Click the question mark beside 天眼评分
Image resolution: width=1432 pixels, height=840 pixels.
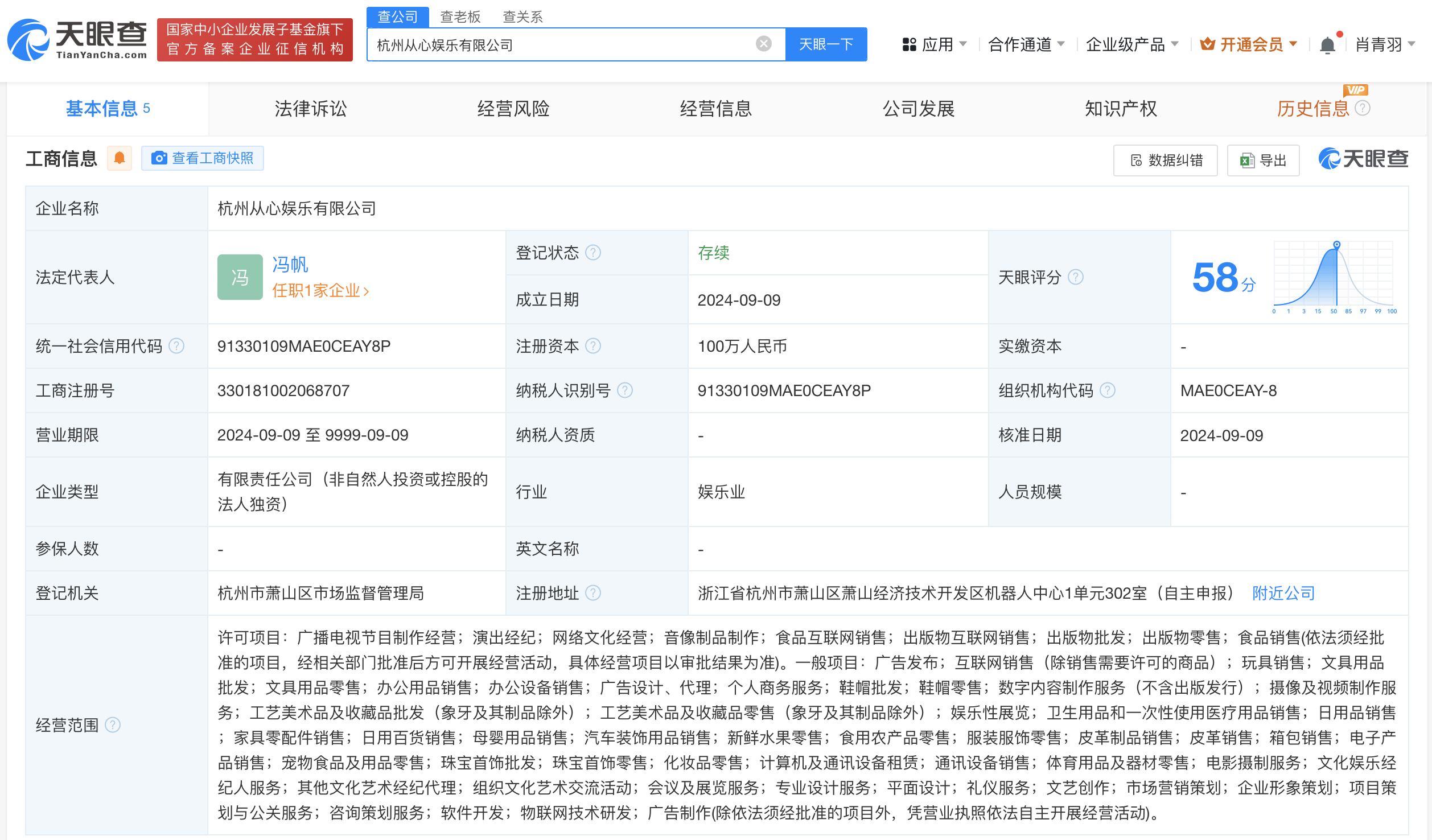1076,278
